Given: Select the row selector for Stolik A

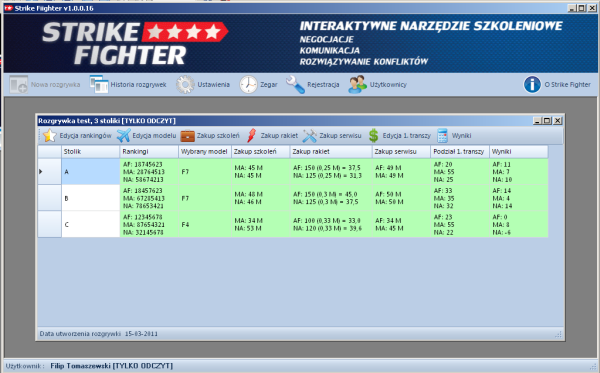Looking at the screenshot, I should tap(49, 171).
